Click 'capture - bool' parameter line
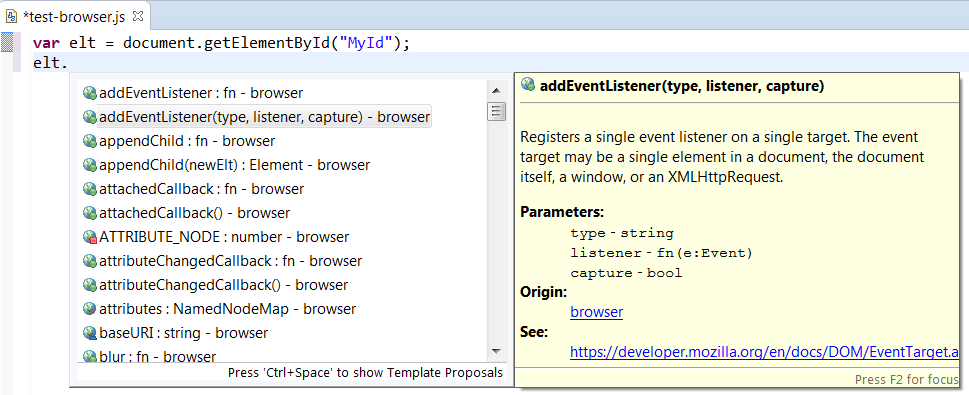The image size is (969, 395). tap(626, 273)
